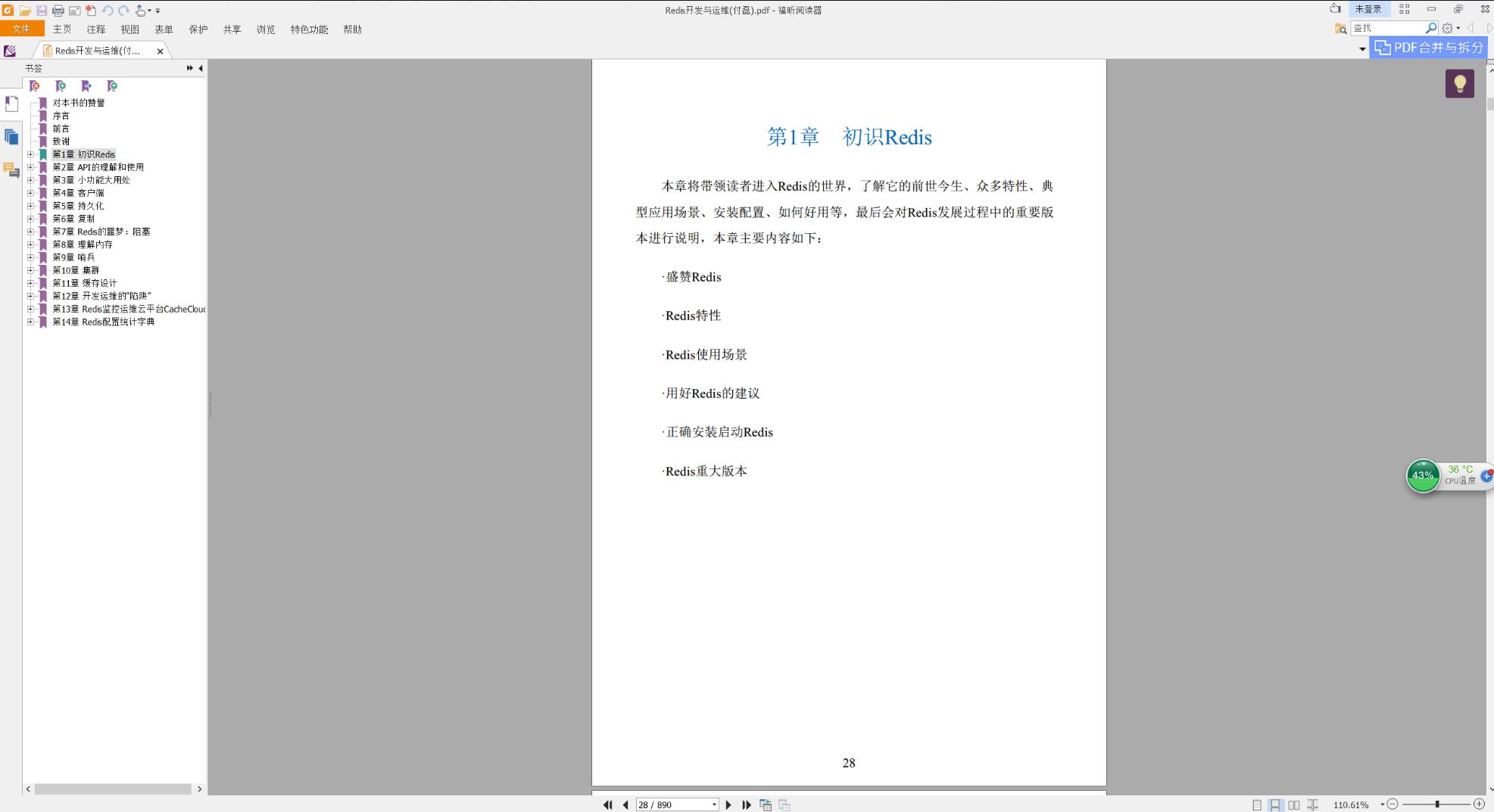Select continuous page view mode
This screenshot has height=812, width=1494.
[x=1276, y=805]
